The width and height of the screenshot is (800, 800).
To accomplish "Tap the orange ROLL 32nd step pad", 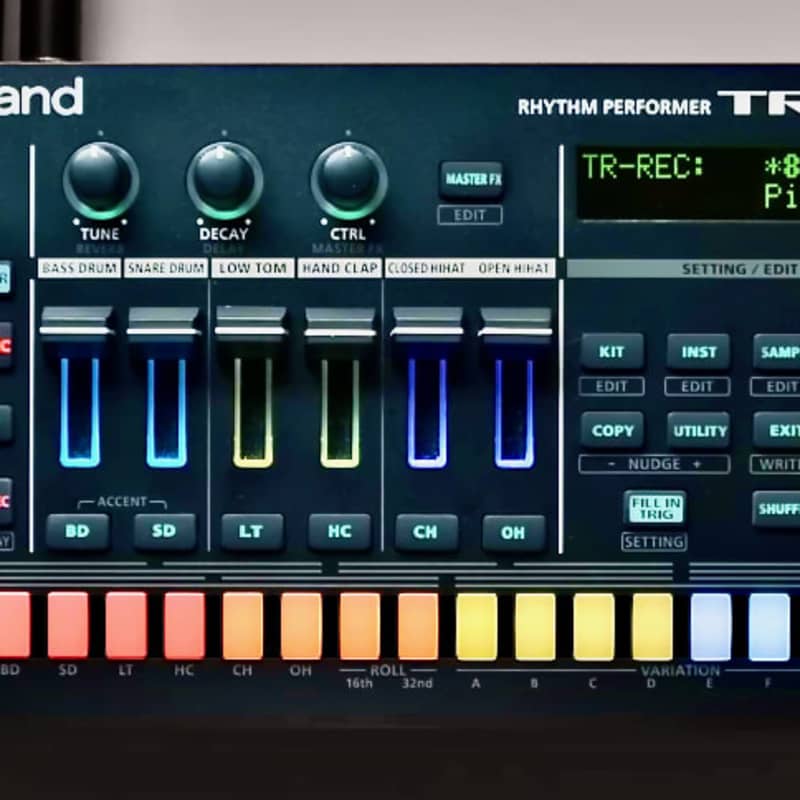I will (x=418, y=626).
